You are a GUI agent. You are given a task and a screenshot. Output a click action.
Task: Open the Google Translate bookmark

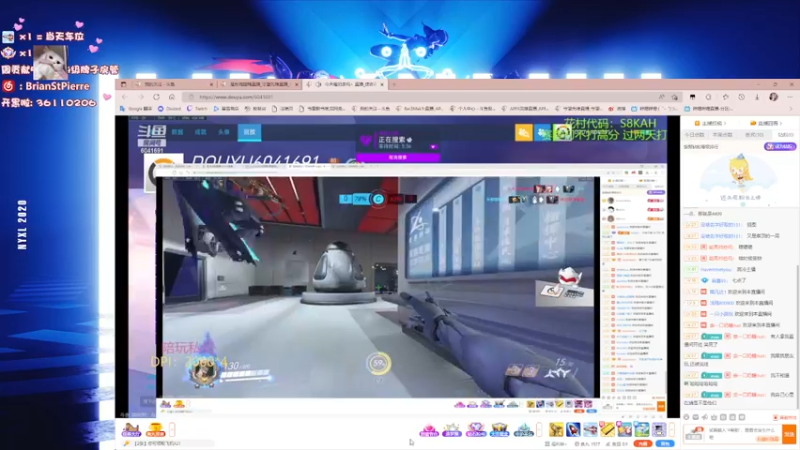136,109
